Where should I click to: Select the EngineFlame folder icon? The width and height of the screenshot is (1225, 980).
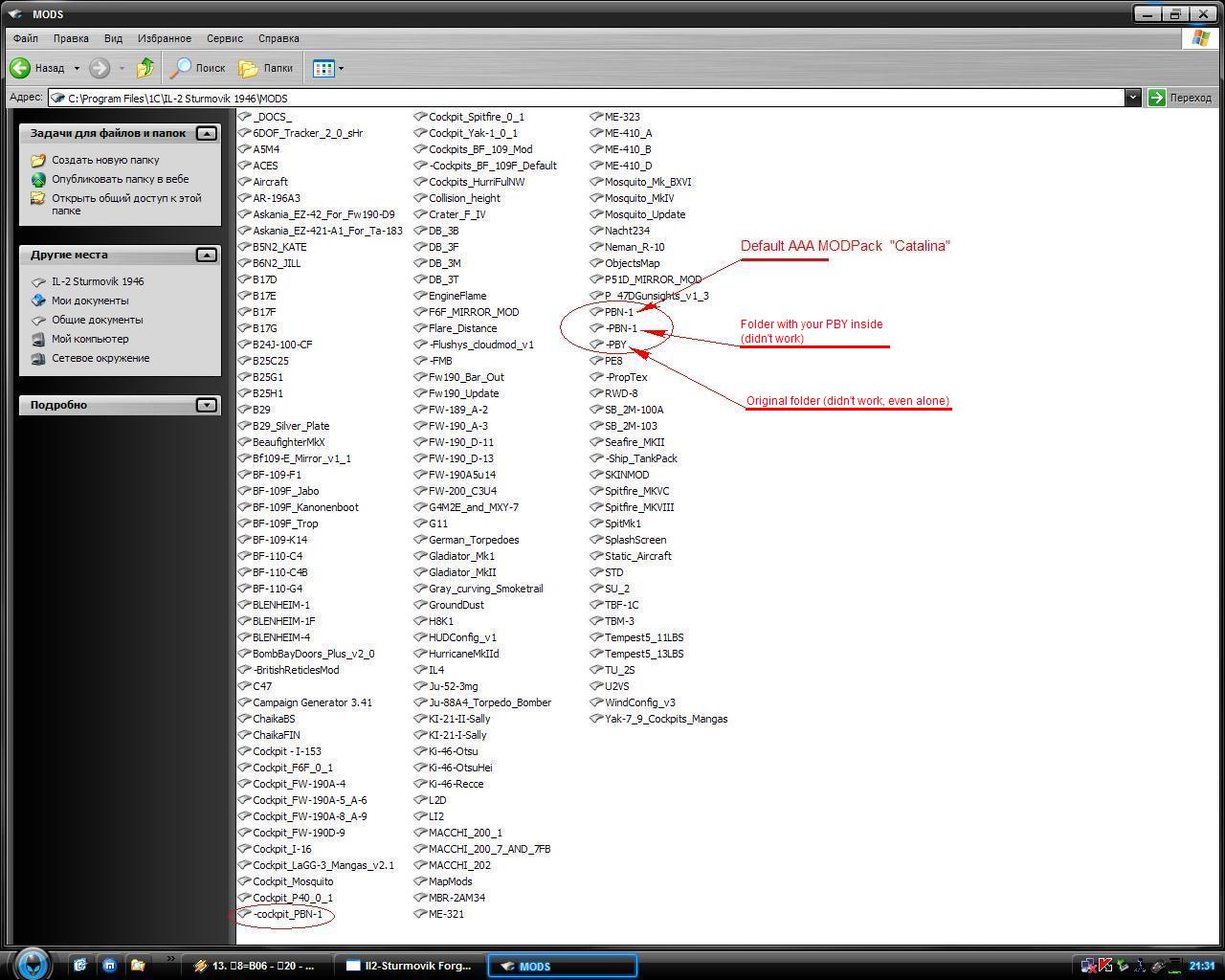(420, 296)
